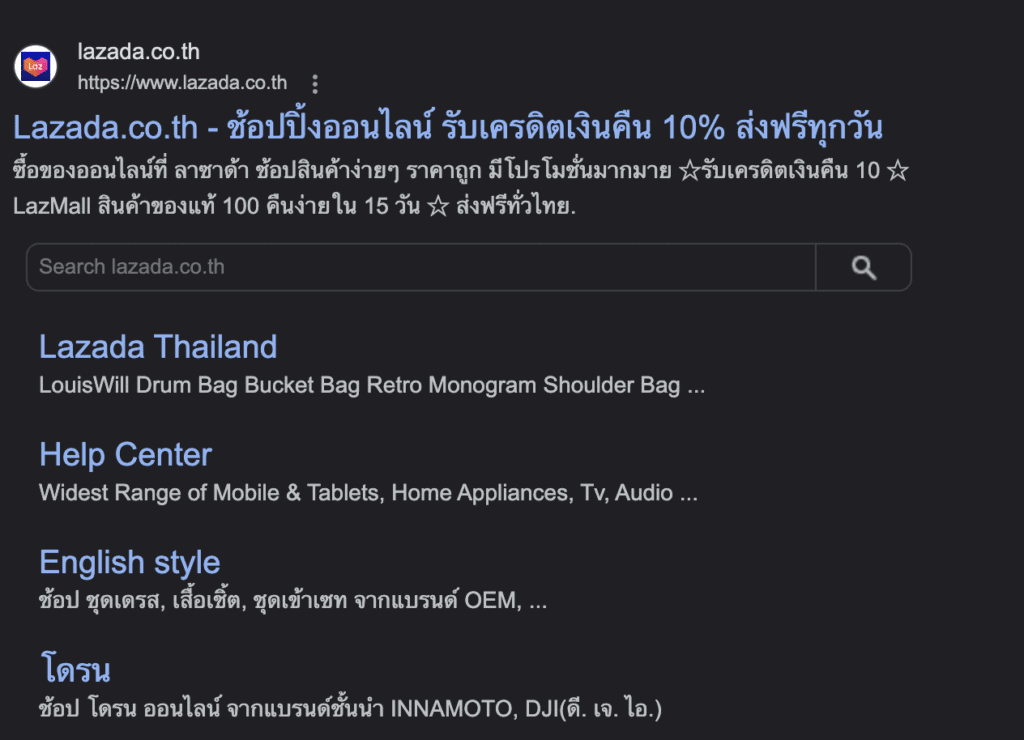
Task: Click the Mobile & Tablets description snippet
Action: coord(368,493)
